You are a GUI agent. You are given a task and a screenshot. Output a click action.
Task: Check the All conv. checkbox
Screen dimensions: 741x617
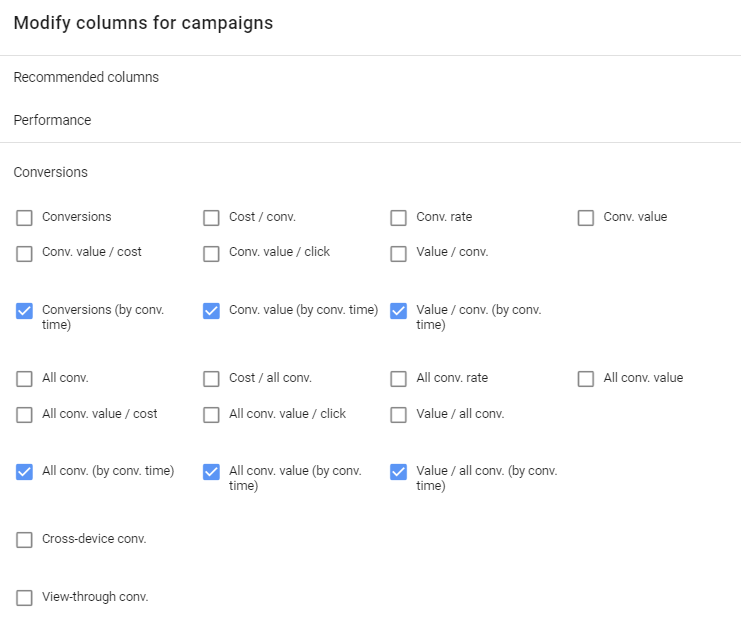click(x=24, y=379)
